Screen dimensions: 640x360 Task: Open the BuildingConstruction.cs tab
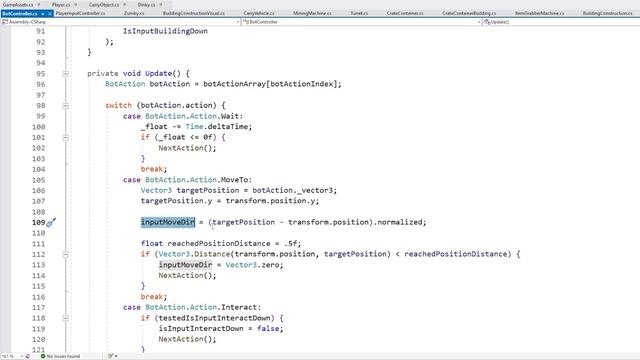click(607, 13)
